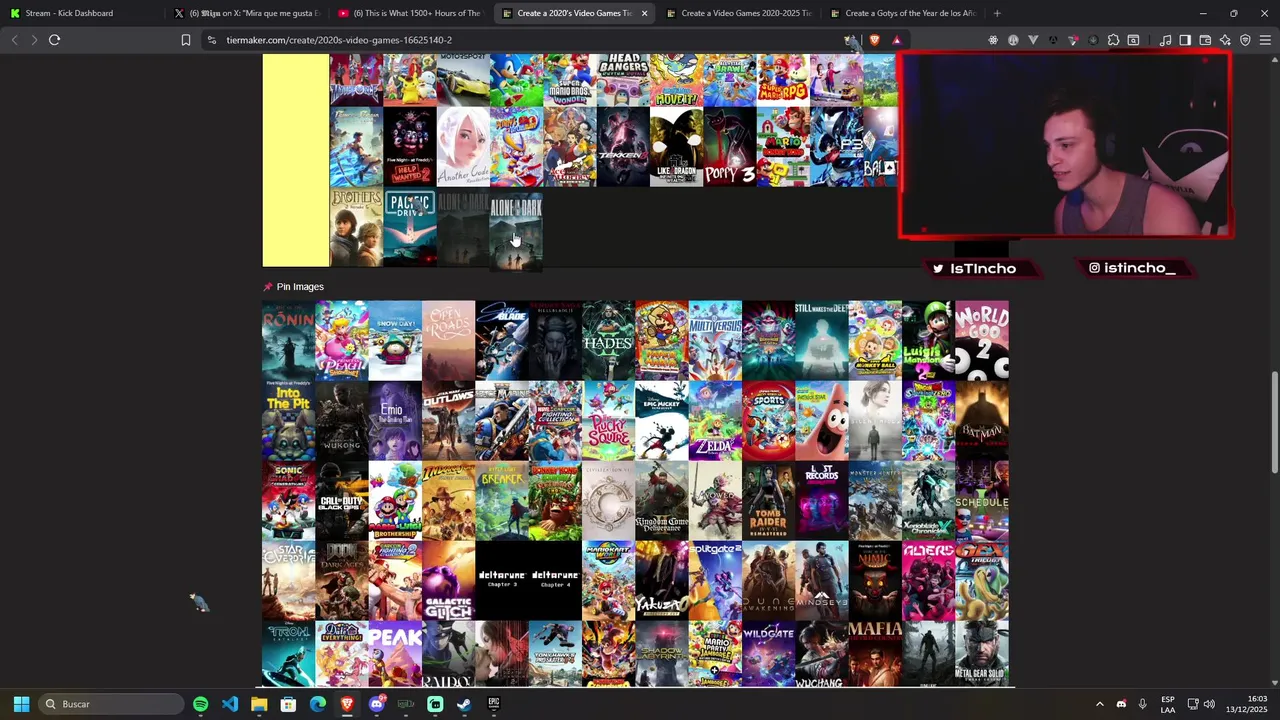Open the Brave Wallet icon

(x=1205, y=40)
